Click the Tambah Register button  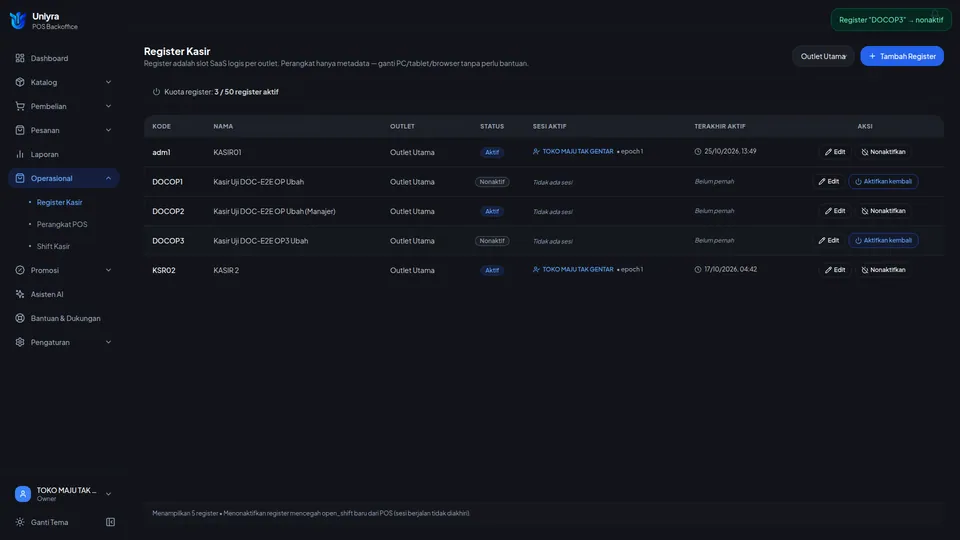coord(902,56)
